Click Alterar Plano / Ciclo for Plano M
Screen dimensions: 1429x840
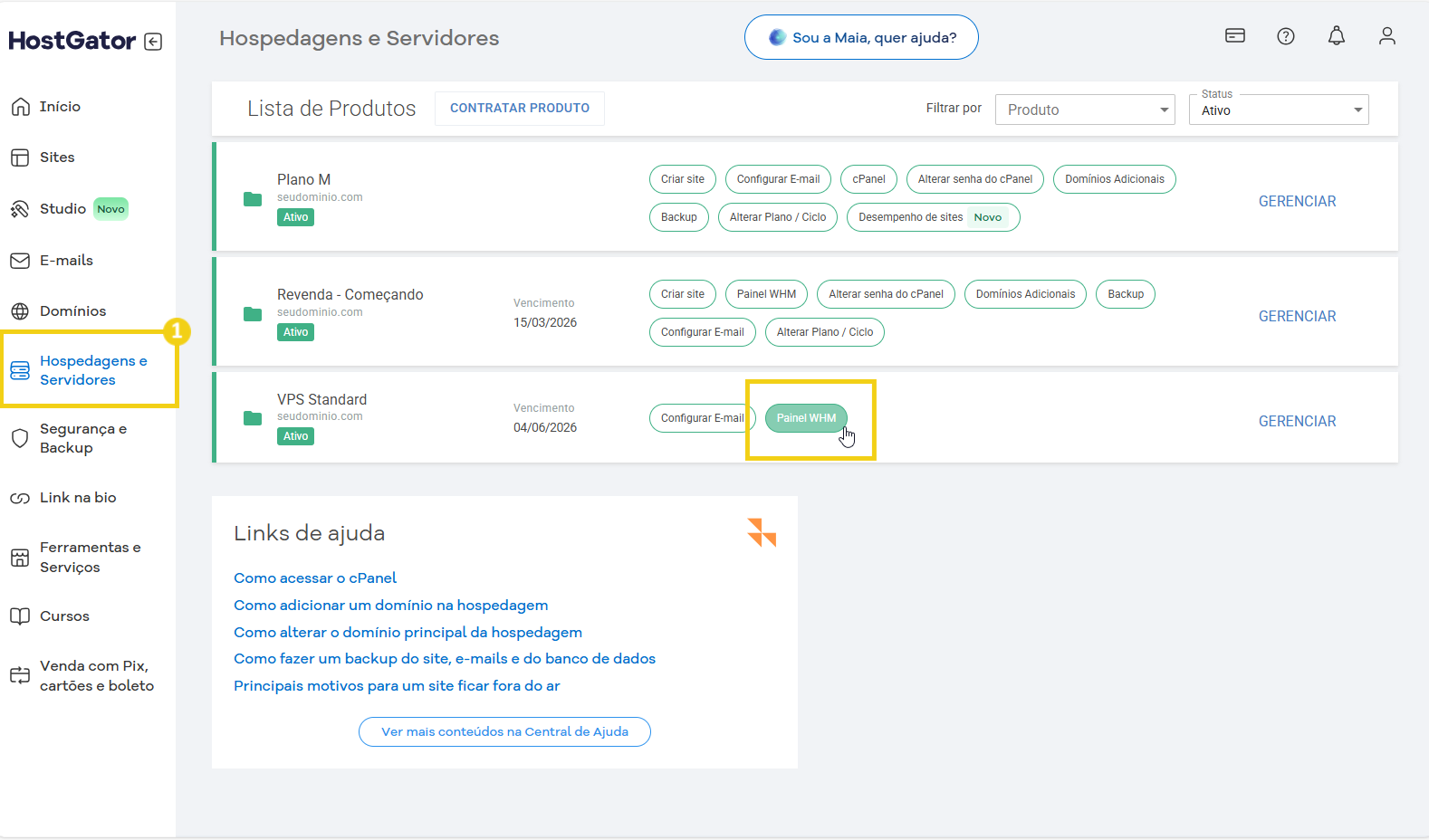[778, 217]
